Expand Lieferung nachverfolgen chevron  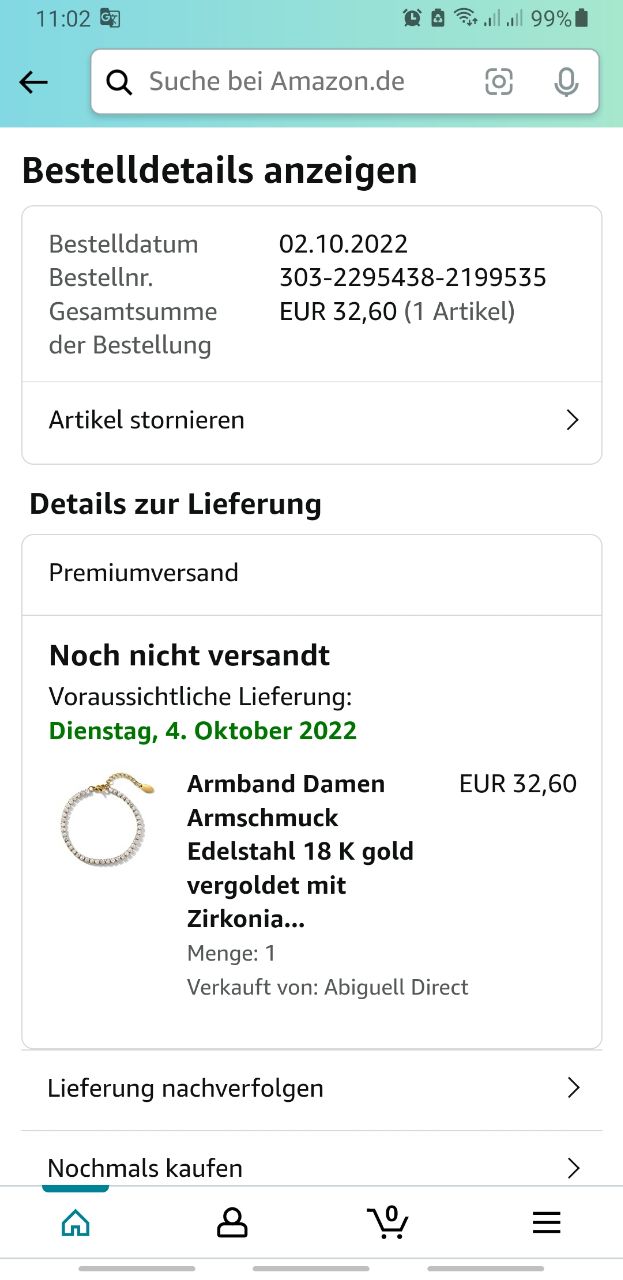click(x=573, y=1088)
